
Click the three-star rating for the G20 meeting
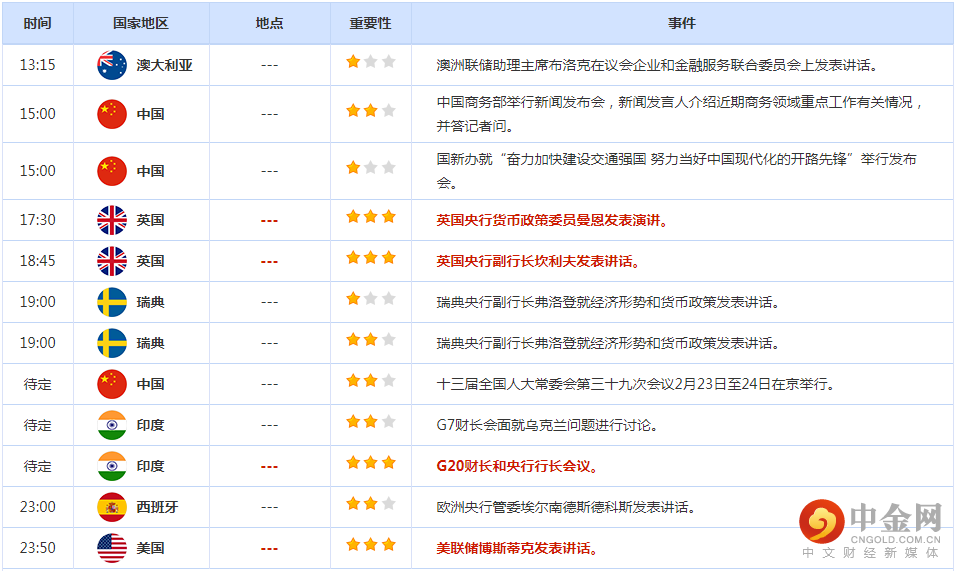tap(370, 464)
